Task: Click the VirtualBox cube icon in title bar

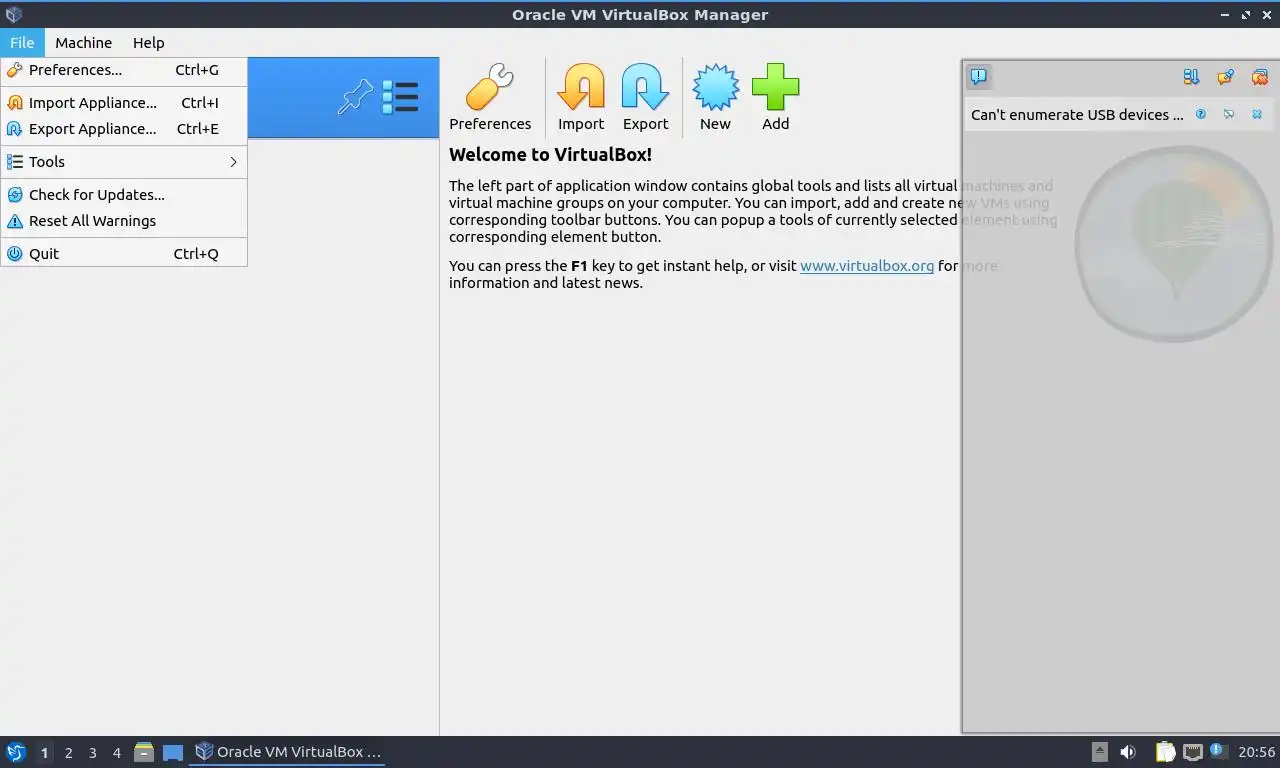Action: coord(14,14)
